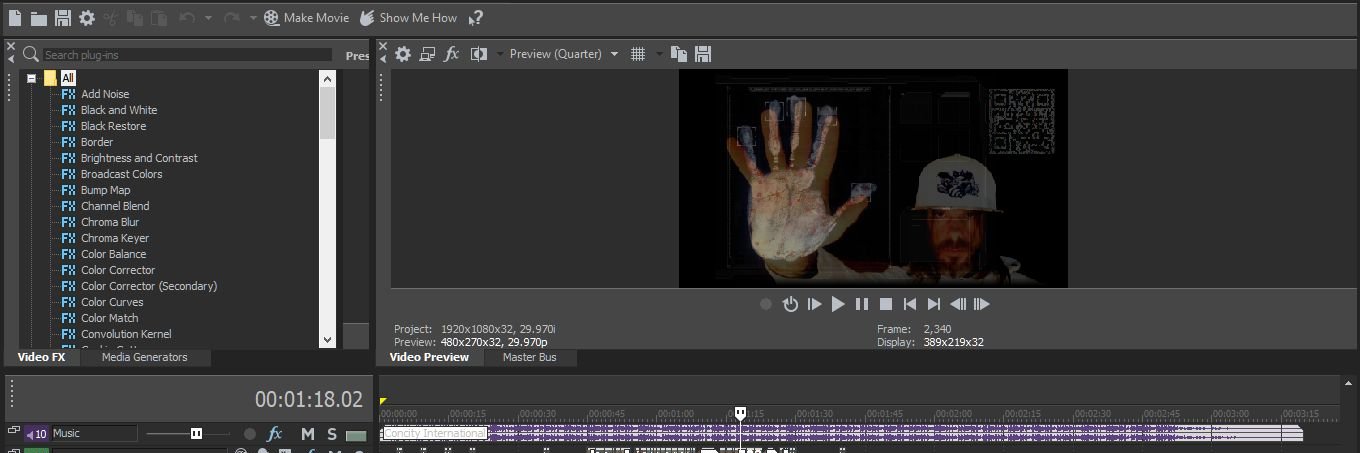Viewport: 1360px width, 453px height.
Task: Switch to the Media Generators tab
Action: pos(144,357)
